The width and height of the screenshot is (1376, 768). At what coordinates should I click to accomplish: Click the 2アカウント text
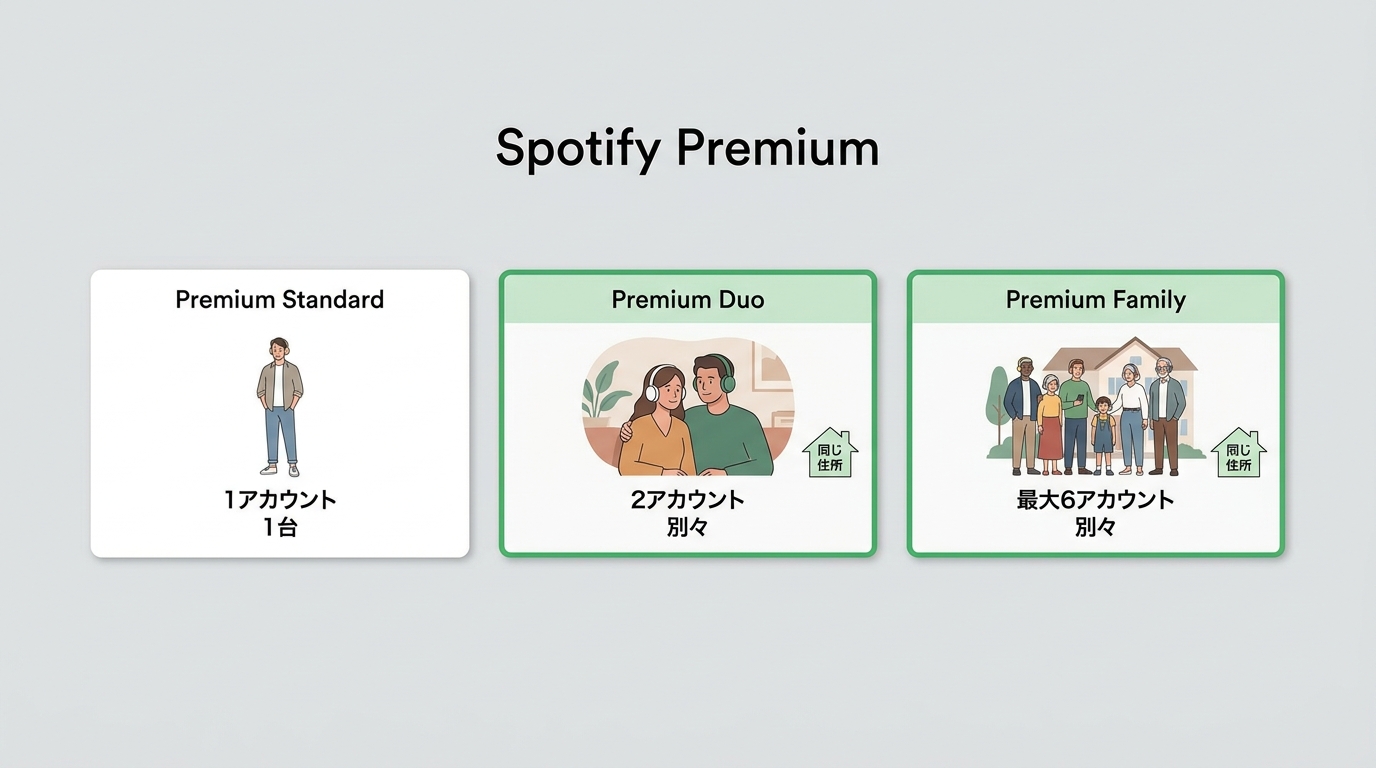(688, 499)
